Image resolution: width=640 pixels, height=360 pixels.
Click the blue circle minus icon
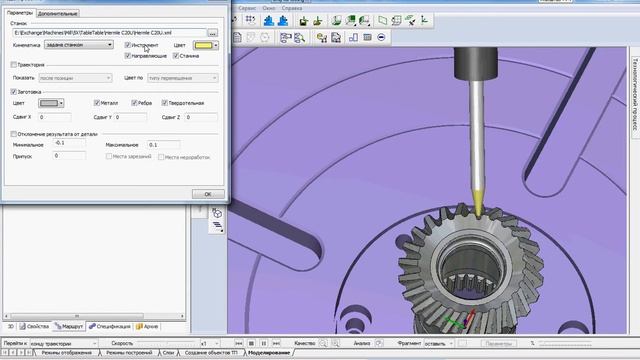tap(381, 38)
